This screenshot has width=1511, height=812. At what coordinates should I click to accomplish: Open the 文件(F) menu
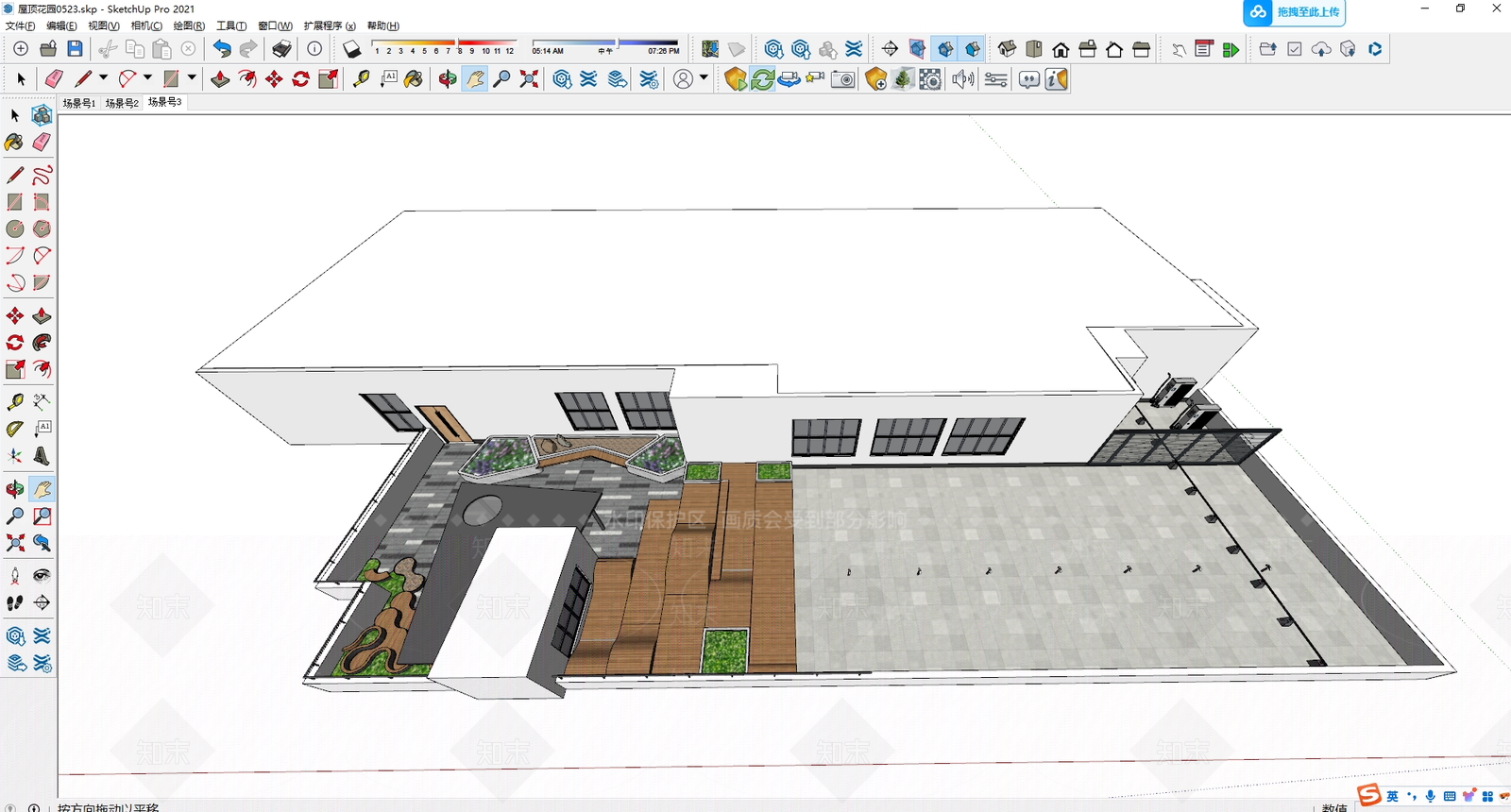click(x=20, y=25)
